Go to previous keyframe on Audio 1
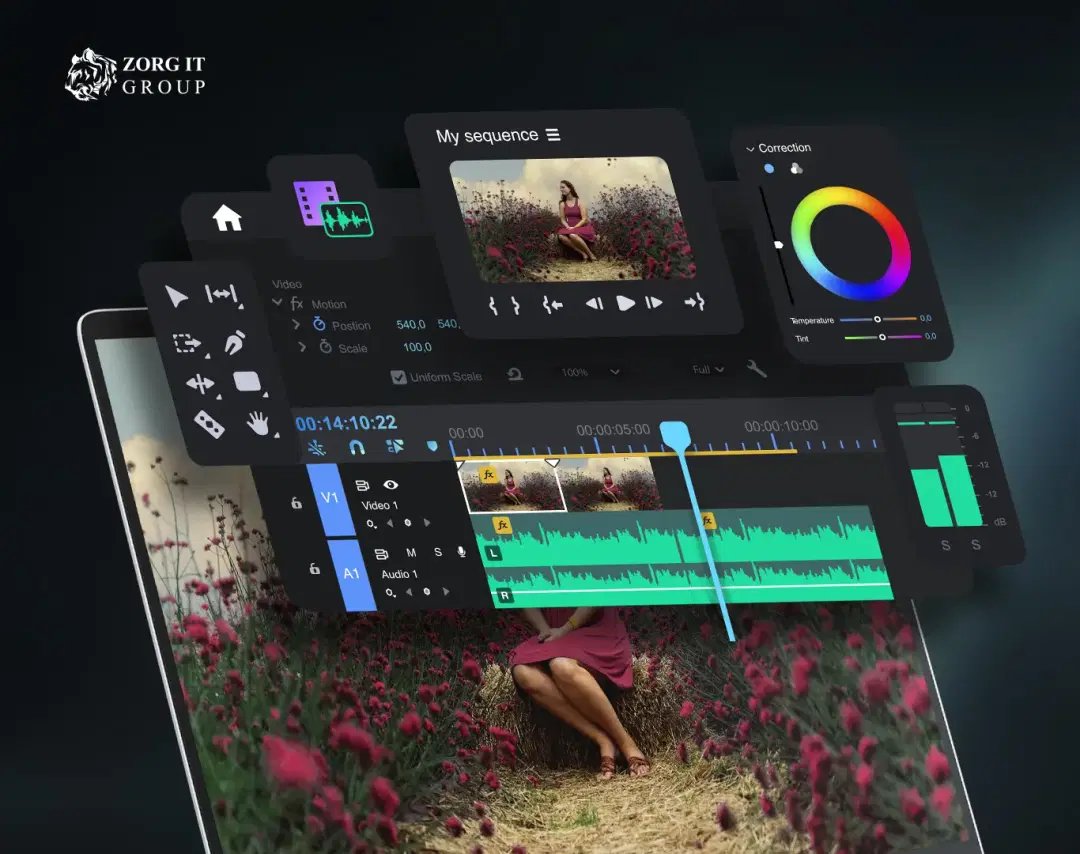The height and width of the screenshot is (854, 1080). [x=408, y=592]
